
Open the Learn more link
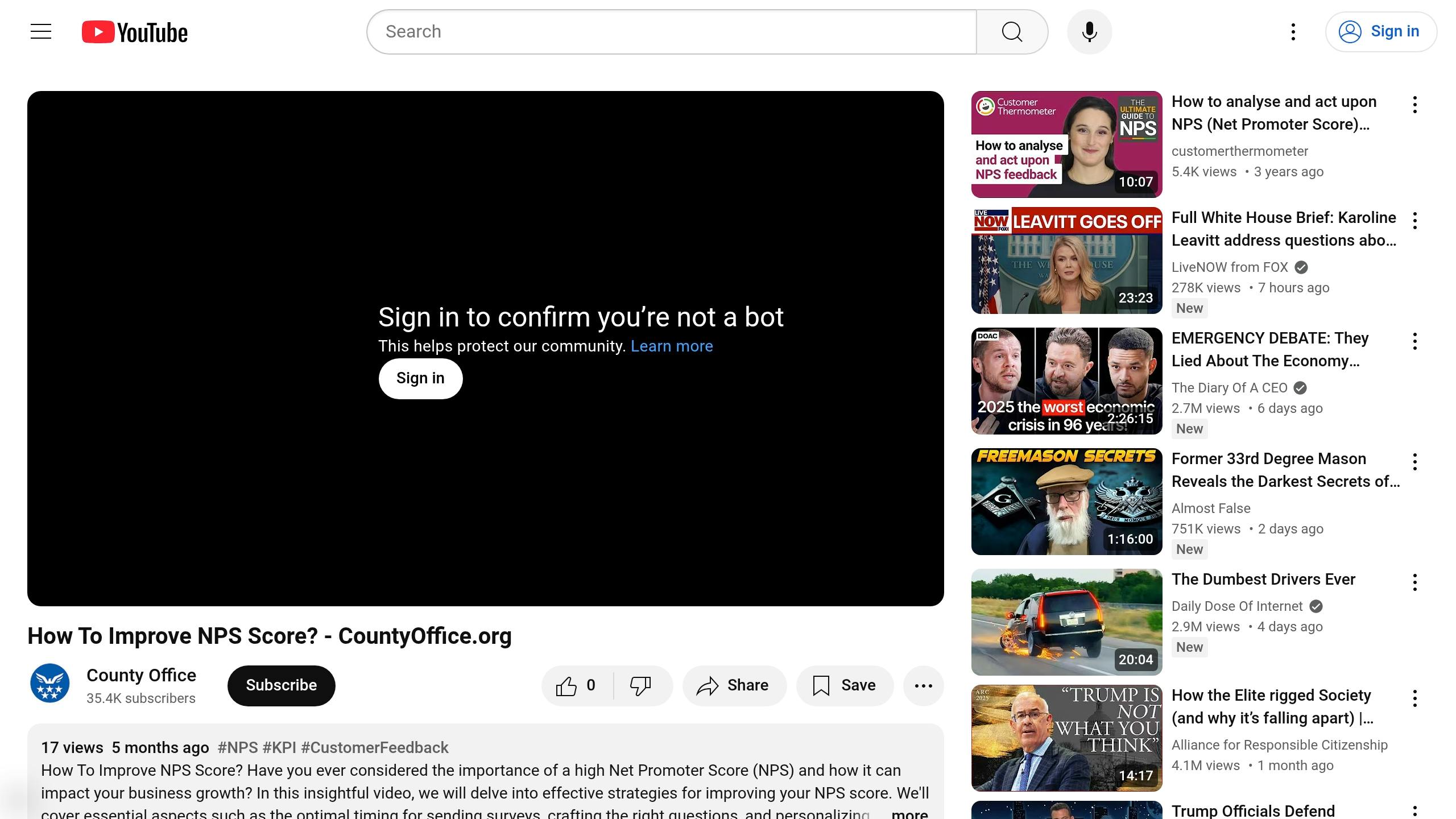tap(672, 346)
